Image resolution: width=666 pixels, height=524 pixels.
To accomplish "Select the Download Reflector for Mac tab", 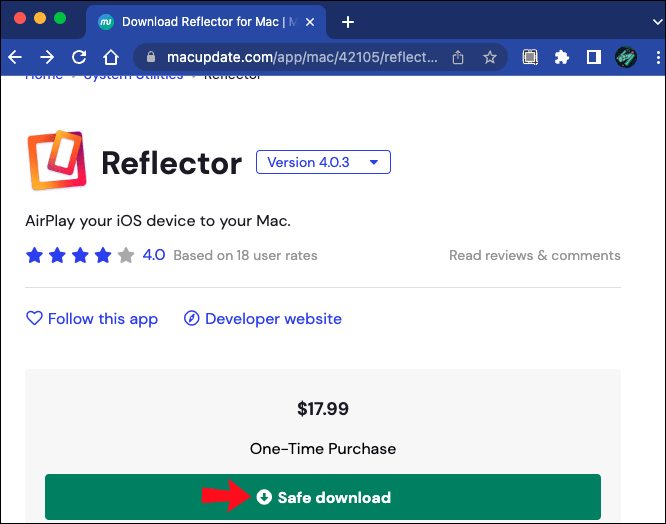I will (x=206, y=22).
